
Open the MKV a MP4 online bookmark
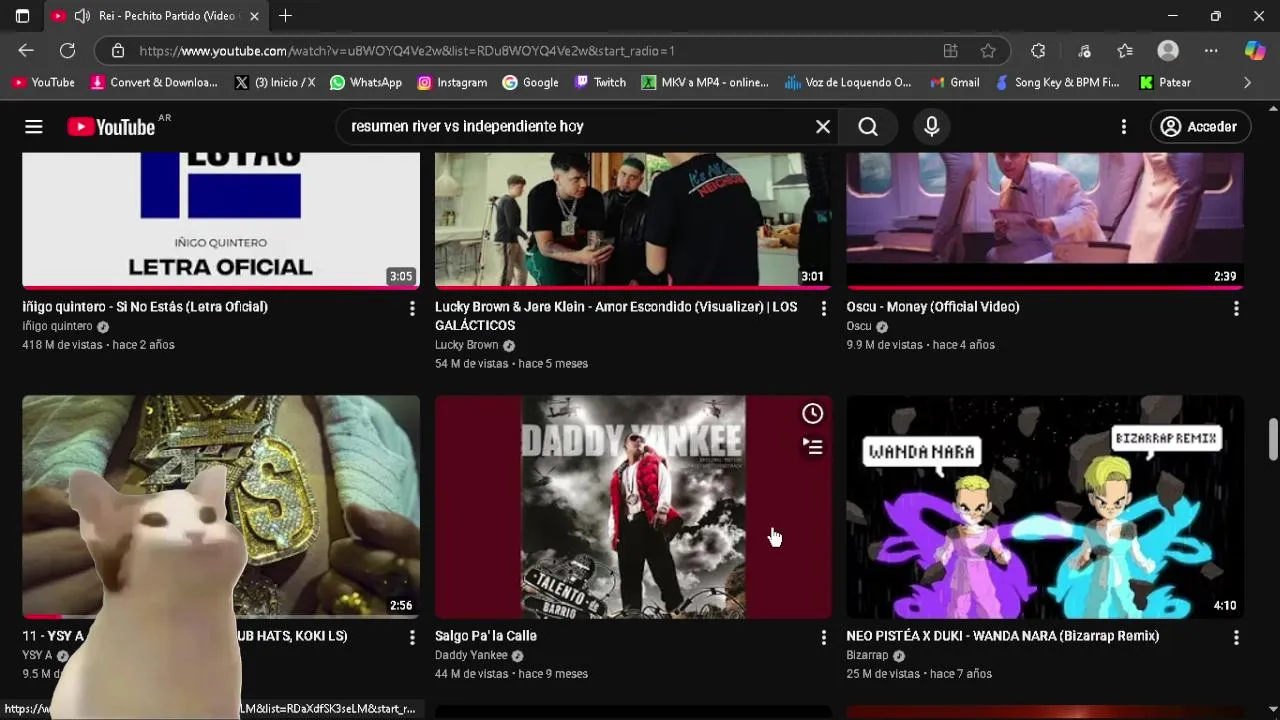705,83
